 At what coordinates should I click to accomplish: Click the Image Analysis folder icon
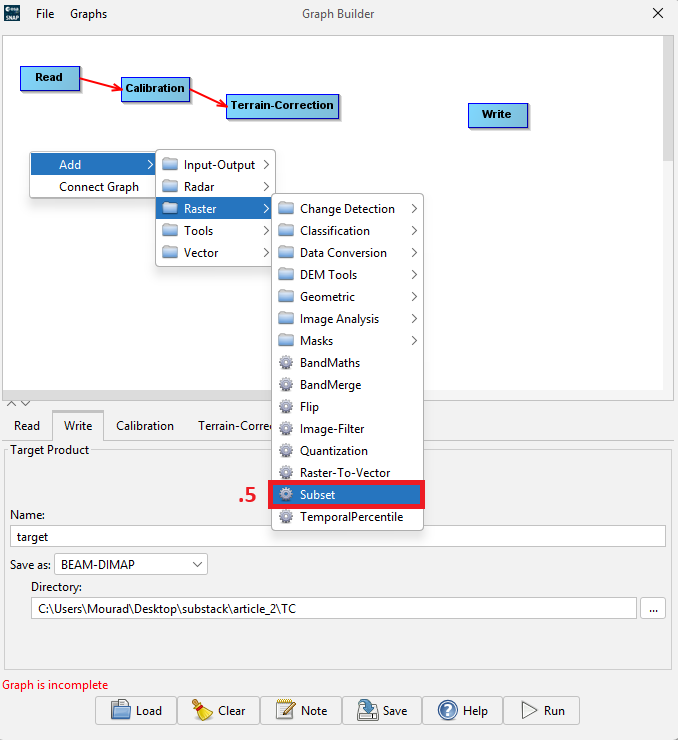pos(286,319)
